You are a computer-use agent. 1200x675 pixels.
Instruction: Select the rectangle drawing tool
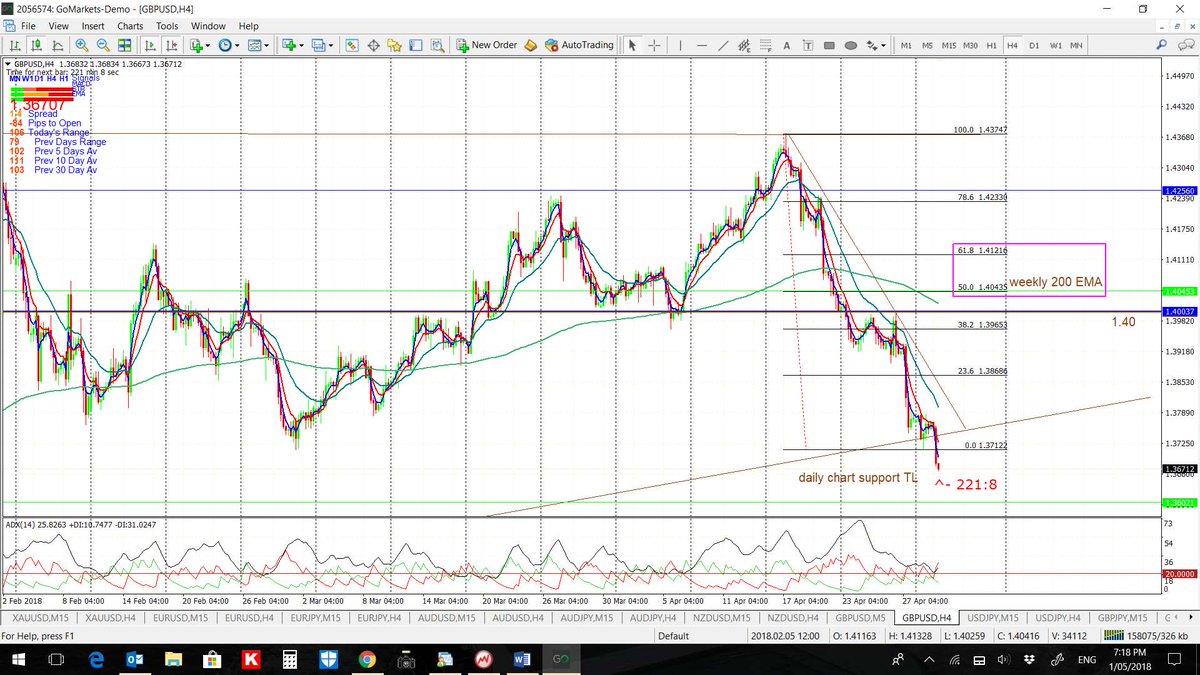click(x=829, y=45)
